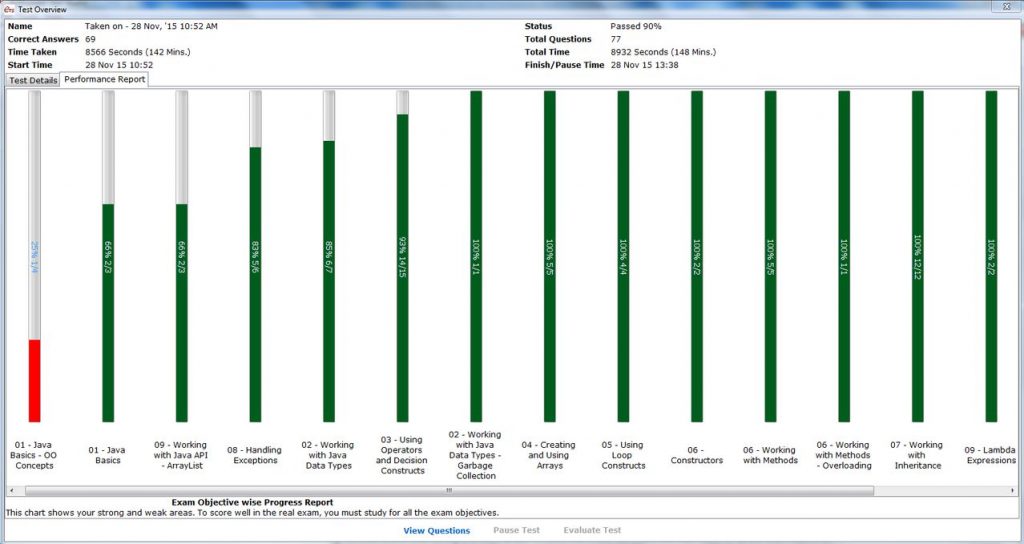1024x544 pixels.
Task: Click the Test Overview window title icon
Action: pyautogui.click(x=9, y=8)
